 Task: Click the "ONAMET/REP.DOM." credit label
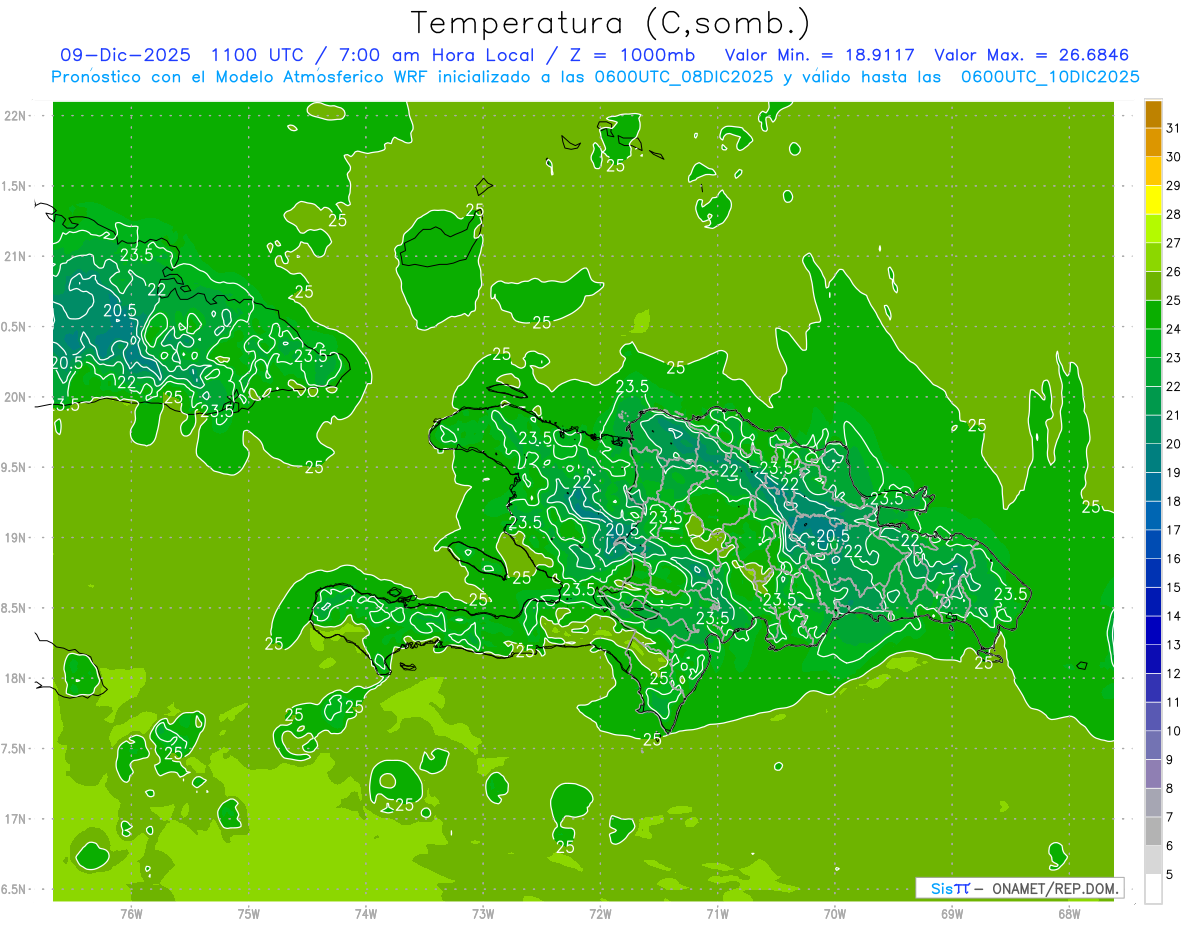tap(1055, 888)
